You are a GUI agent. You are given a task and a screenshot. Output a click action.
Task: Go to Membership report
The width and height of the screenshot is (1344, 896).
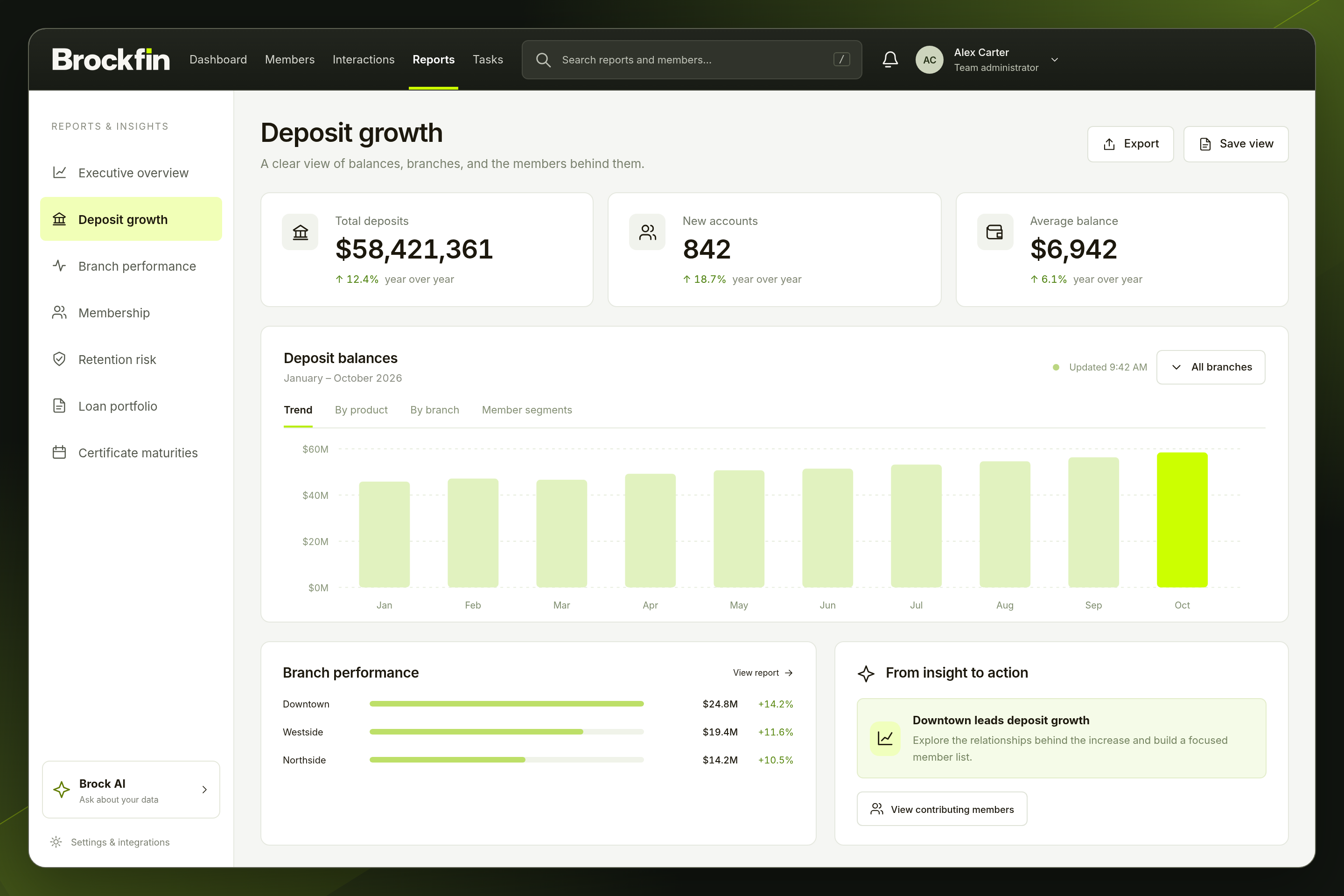point(131,313)
